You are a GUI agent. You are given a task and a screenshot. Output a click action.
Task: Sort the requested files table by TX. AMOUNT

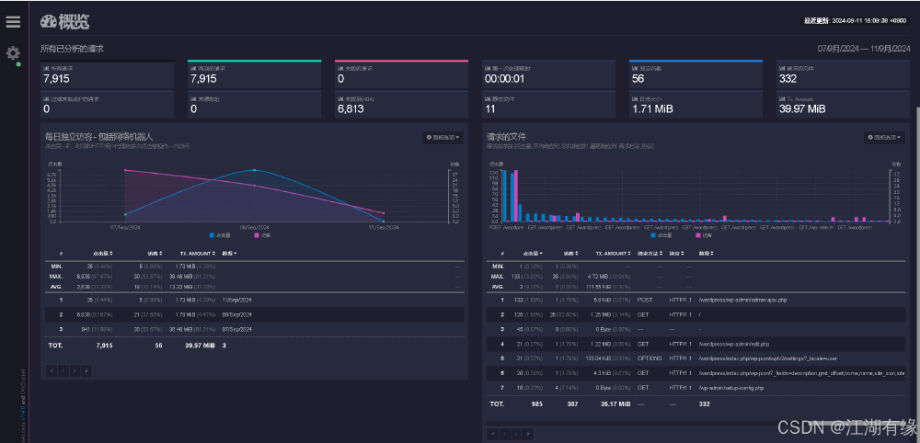pyautogui.click(x=614, y=253)
